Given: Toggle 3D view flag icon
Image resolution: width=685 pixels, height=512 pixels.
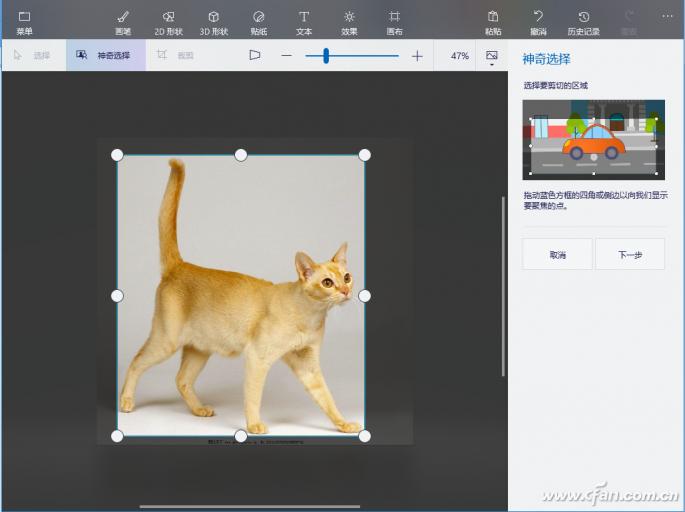Looking at the screenshot, I should click(x=255, y=56).
